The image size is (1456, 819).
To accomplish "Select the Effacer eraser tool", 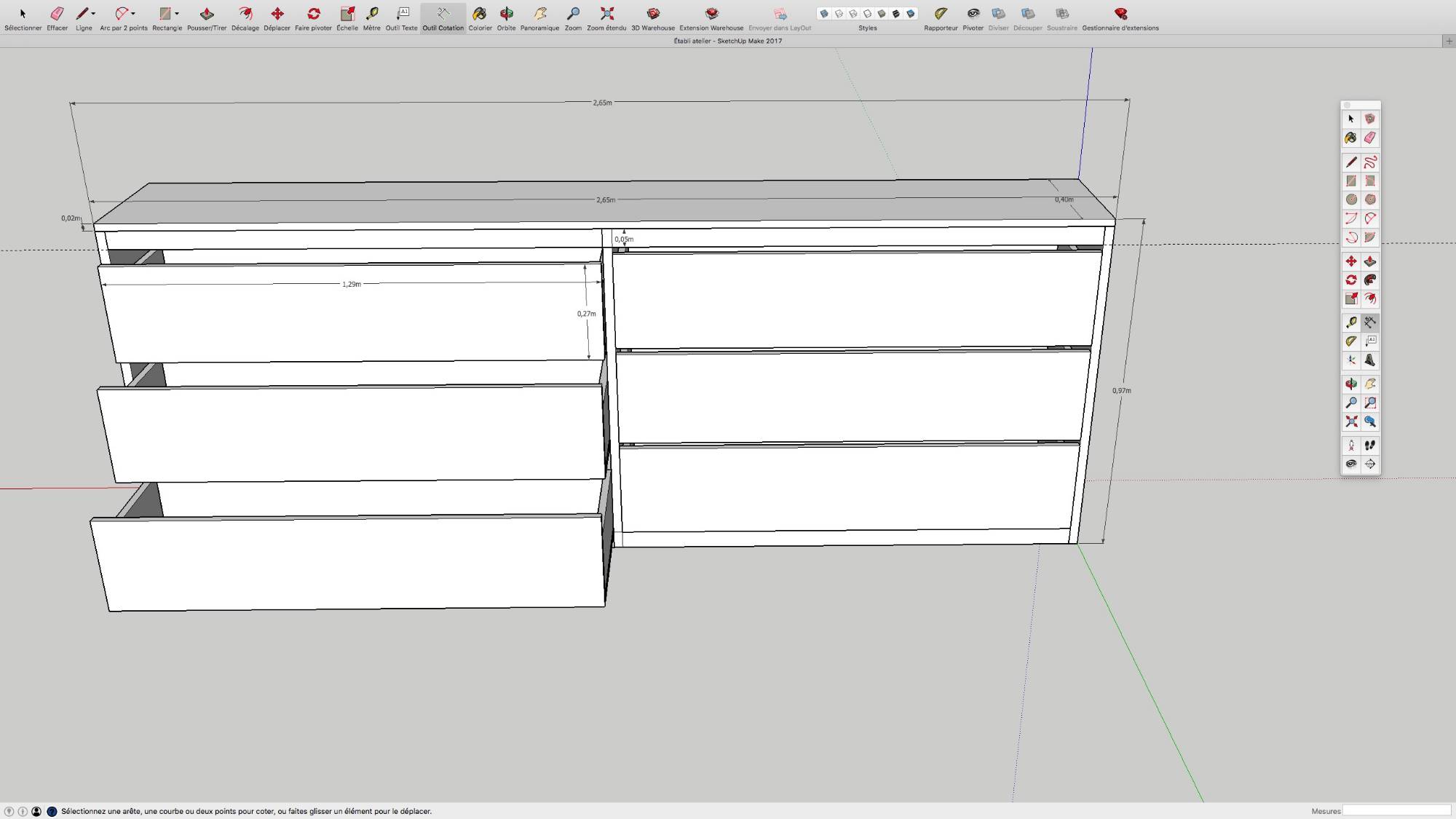I will click(55, 13).
